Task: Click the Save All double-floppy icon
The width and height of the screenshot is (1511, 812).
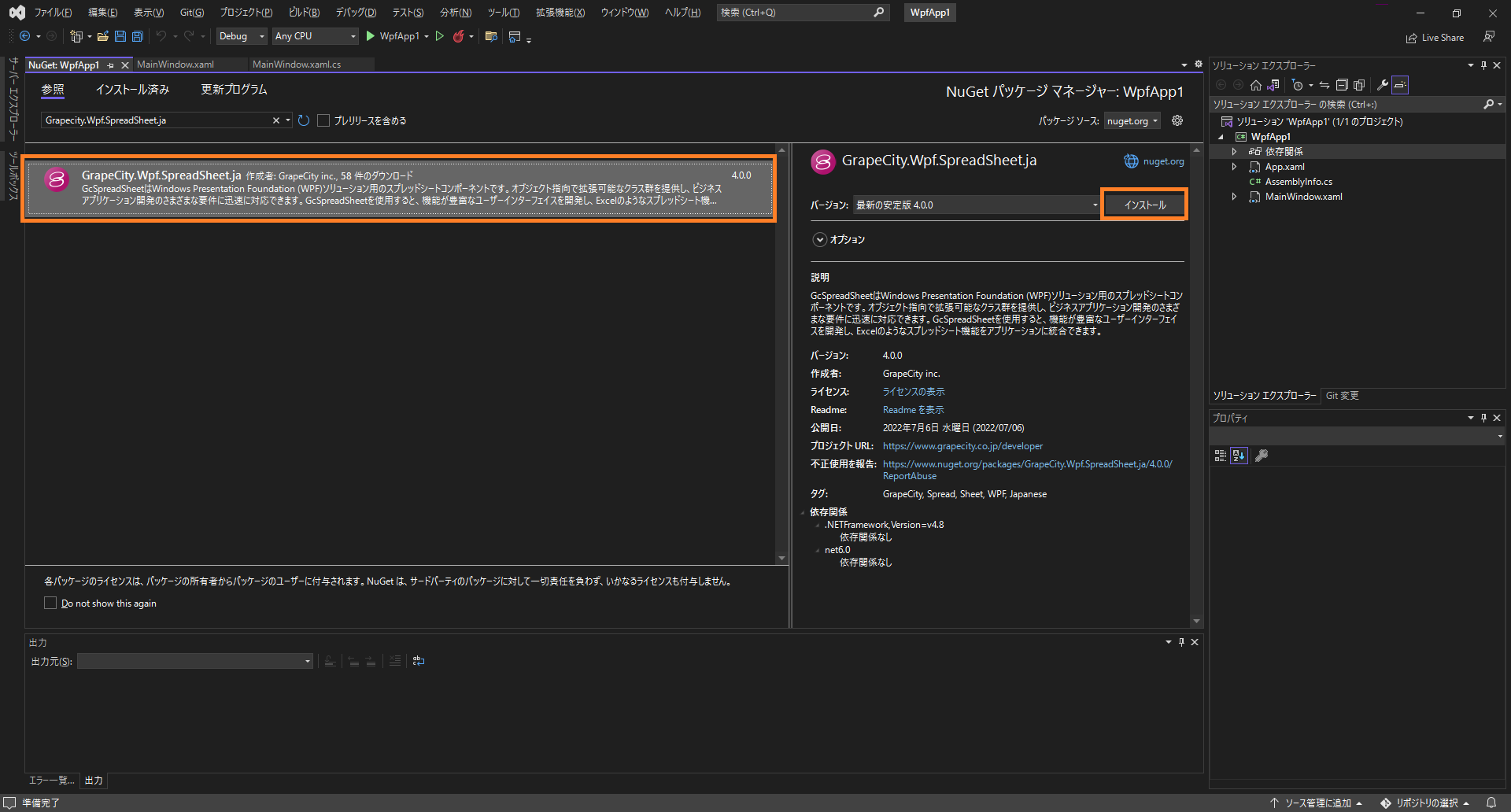Action: pos(137,36)
